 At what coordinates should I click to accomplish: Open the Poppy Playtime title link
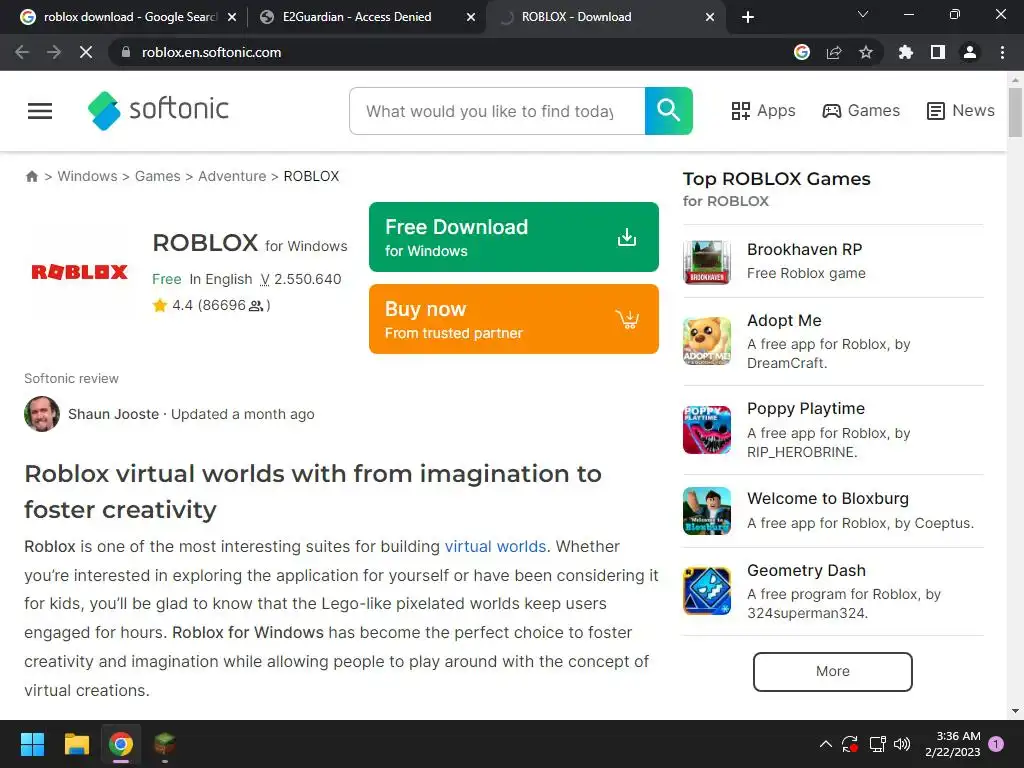click(806, 409)
